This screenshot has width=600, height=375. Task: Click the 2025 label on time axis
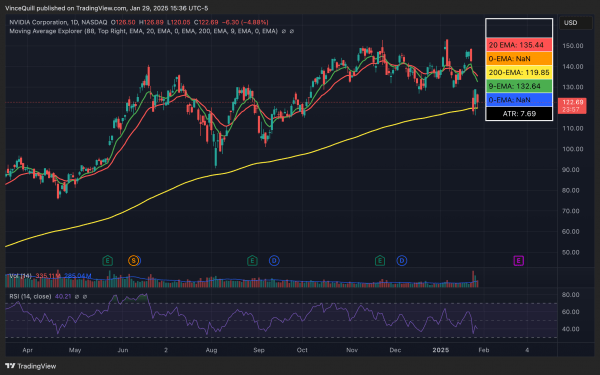pos(440,350)
